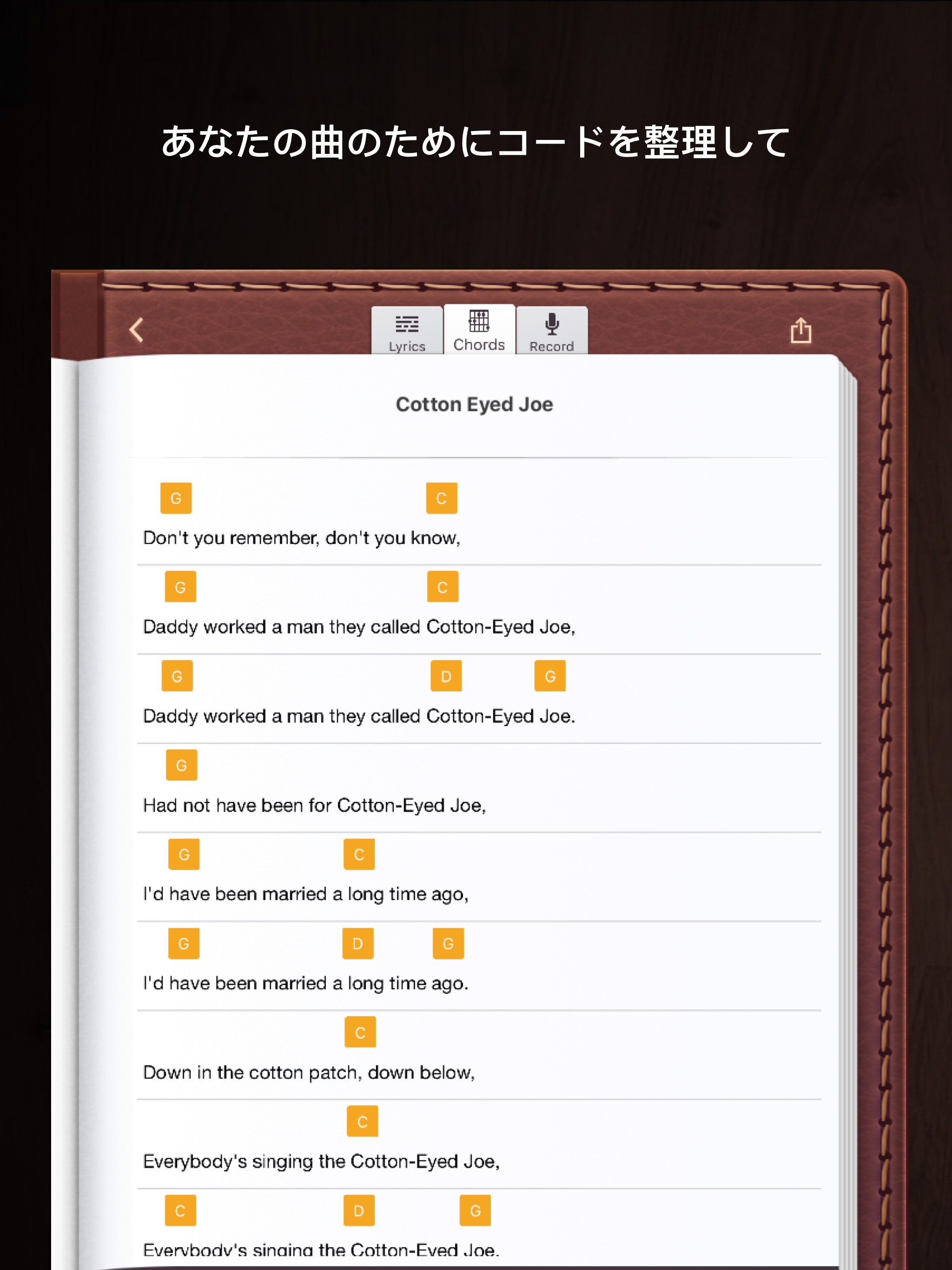Tap lyric "Down in the cotton patch, down below,"
The height and width of the screenshot is (1270, 952).
(x=309, y=1072)
